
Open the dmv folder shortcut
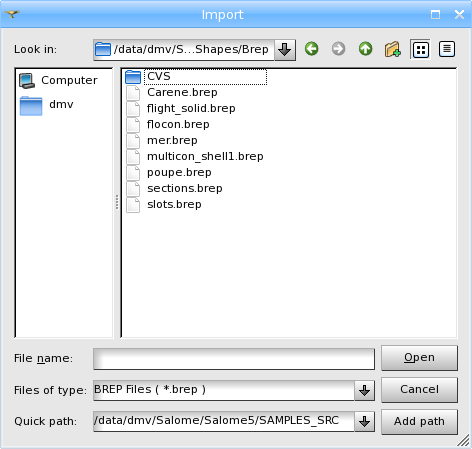47,105
